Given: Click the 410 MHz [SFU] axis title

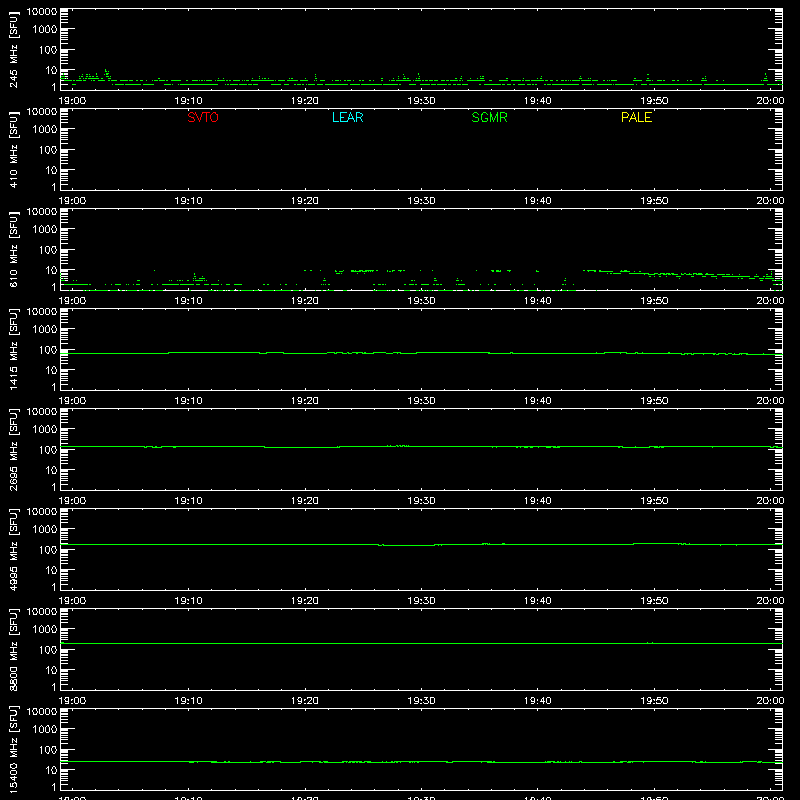Looking at the screenshot, I should point(14,149).
